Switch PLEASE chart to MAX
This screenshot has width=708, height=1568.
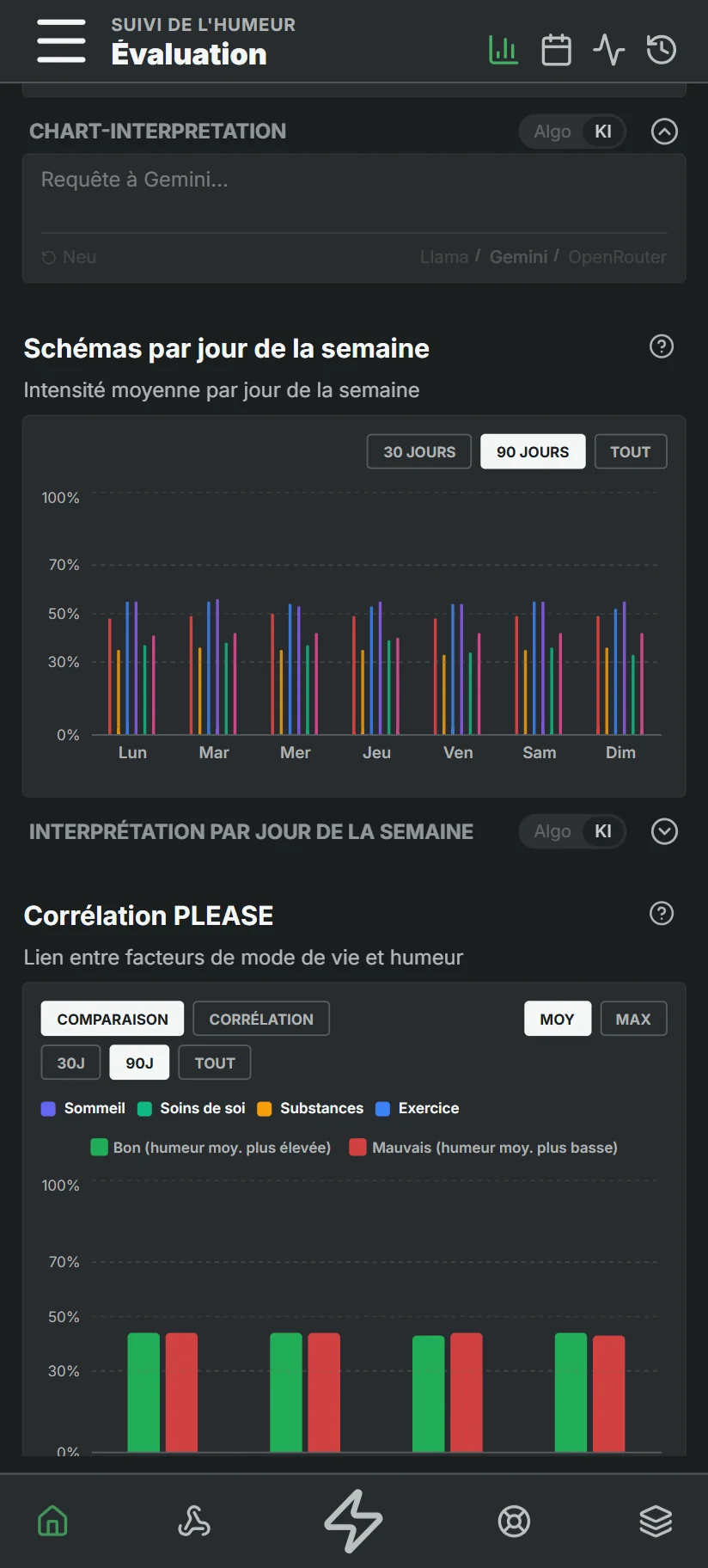coord(633,1019)
